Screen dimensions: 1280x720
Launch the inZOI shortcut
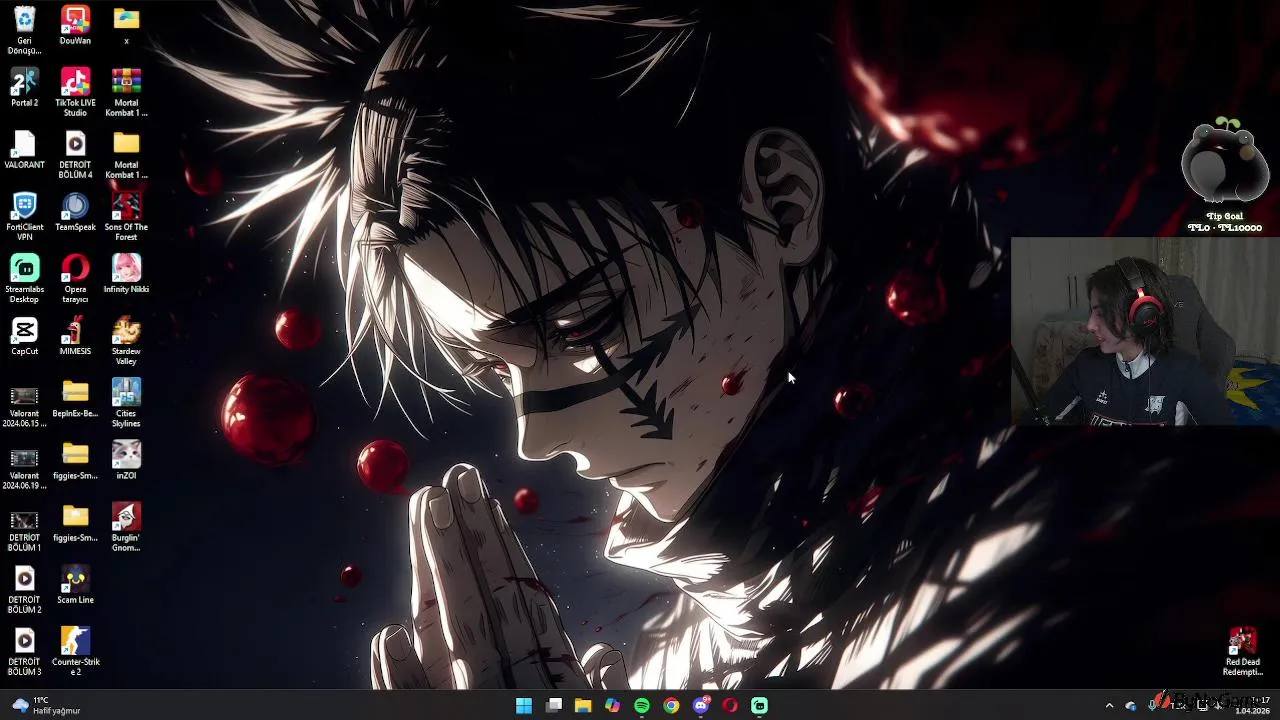coord(126,460)
